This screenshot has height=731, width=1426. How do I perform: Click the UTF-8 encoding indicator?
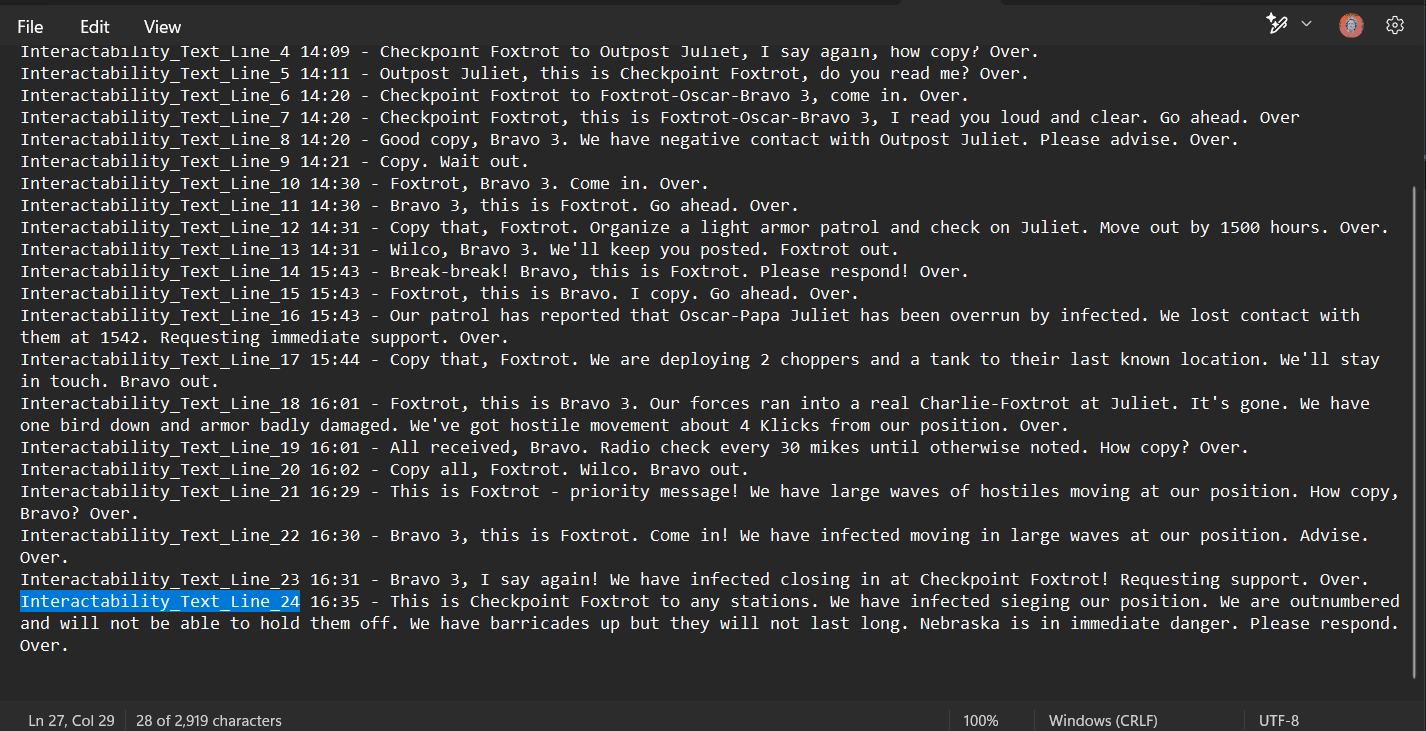(x=1279, y=720)
